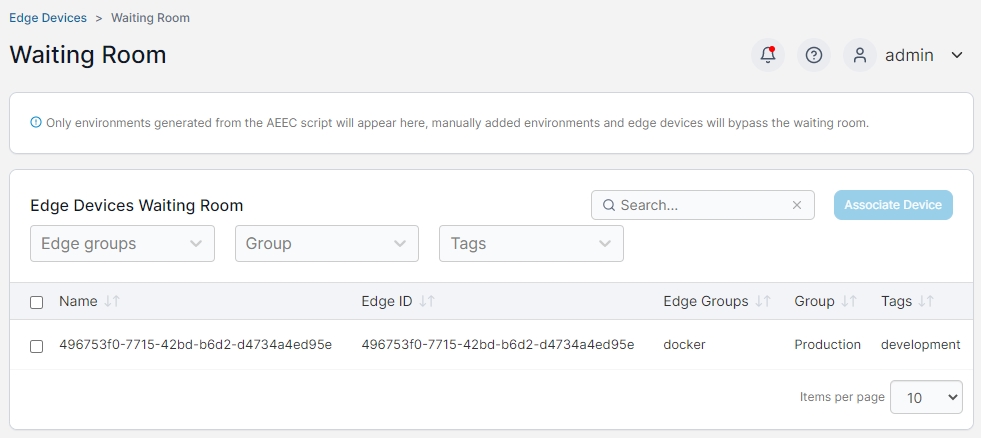Image resolution: width=981 pixels, height=438 pixels.
Task: Go to Edge Devices breadcrumb link
Action: 48,18
